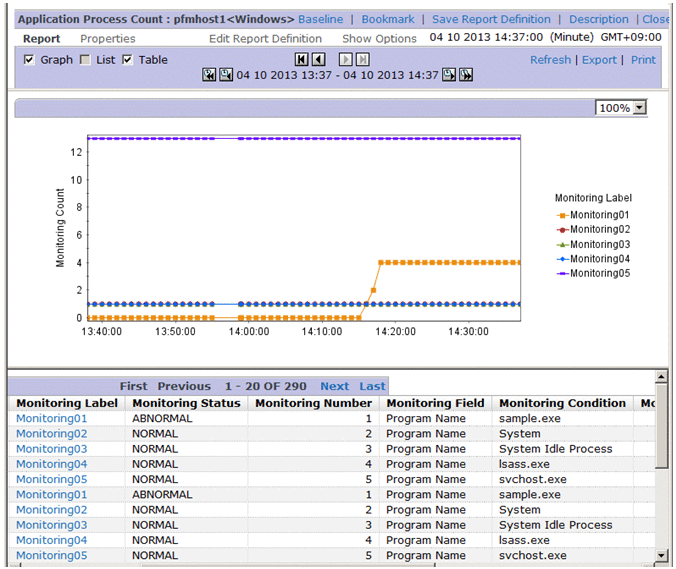
Task: Click the previous time range icon beside start date
Action: click(225, 75)
